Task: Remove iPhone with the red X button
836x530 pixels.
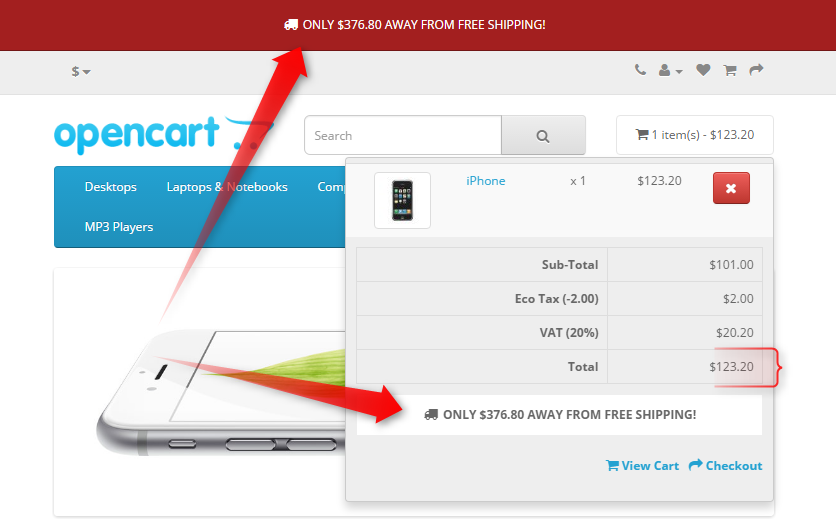Action: (731, 188)
